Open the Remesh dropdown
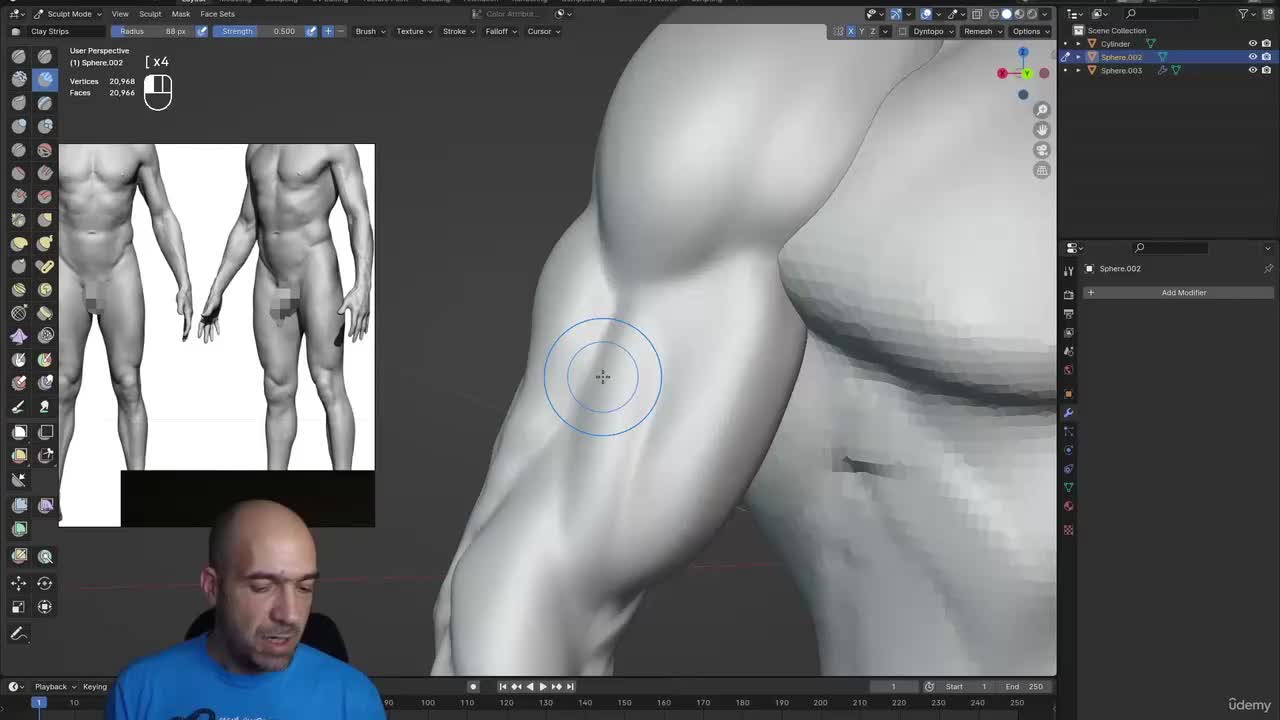 point(982,31)
